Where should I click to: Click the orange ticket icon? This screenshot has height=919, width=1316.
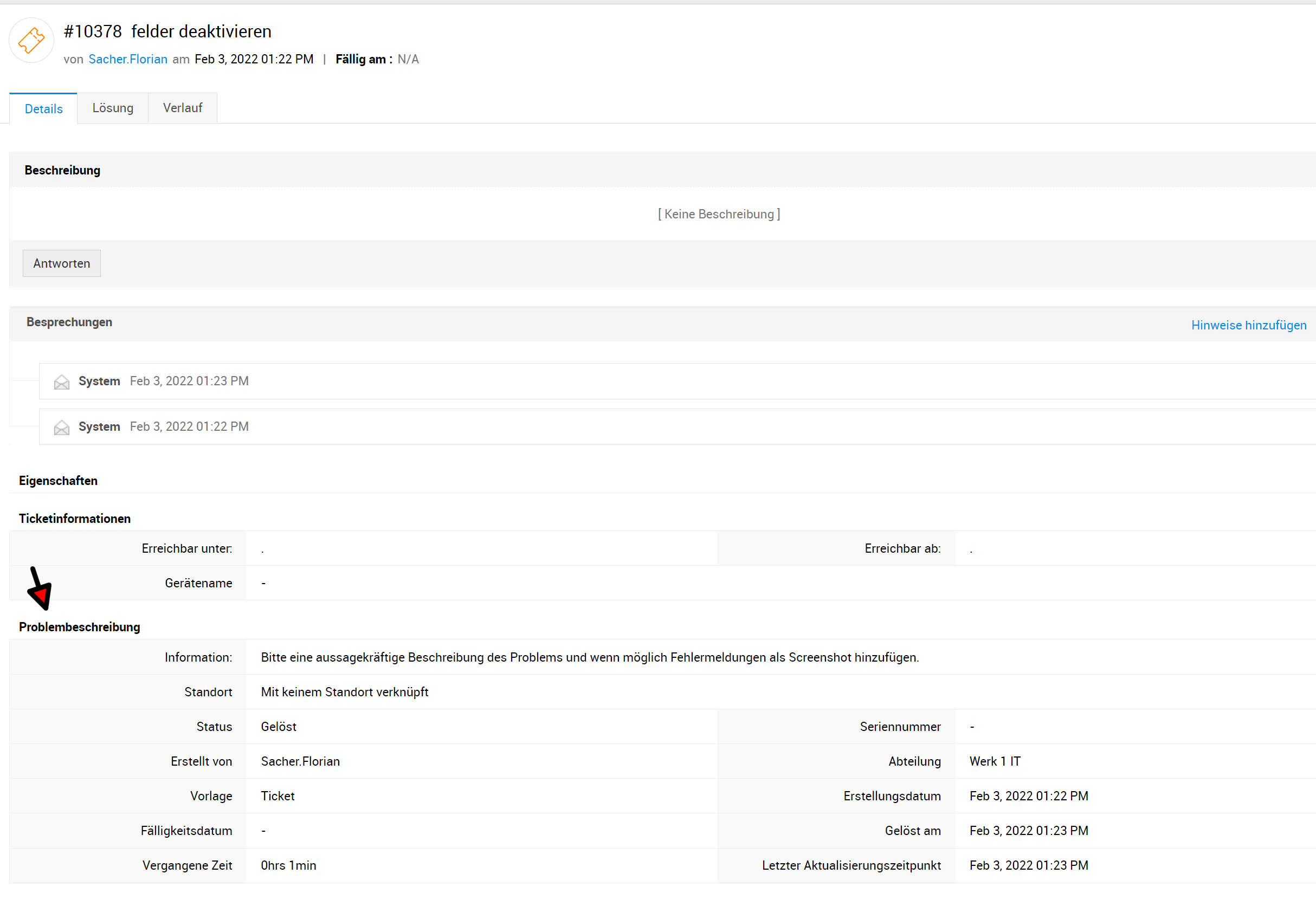[31, 41]
